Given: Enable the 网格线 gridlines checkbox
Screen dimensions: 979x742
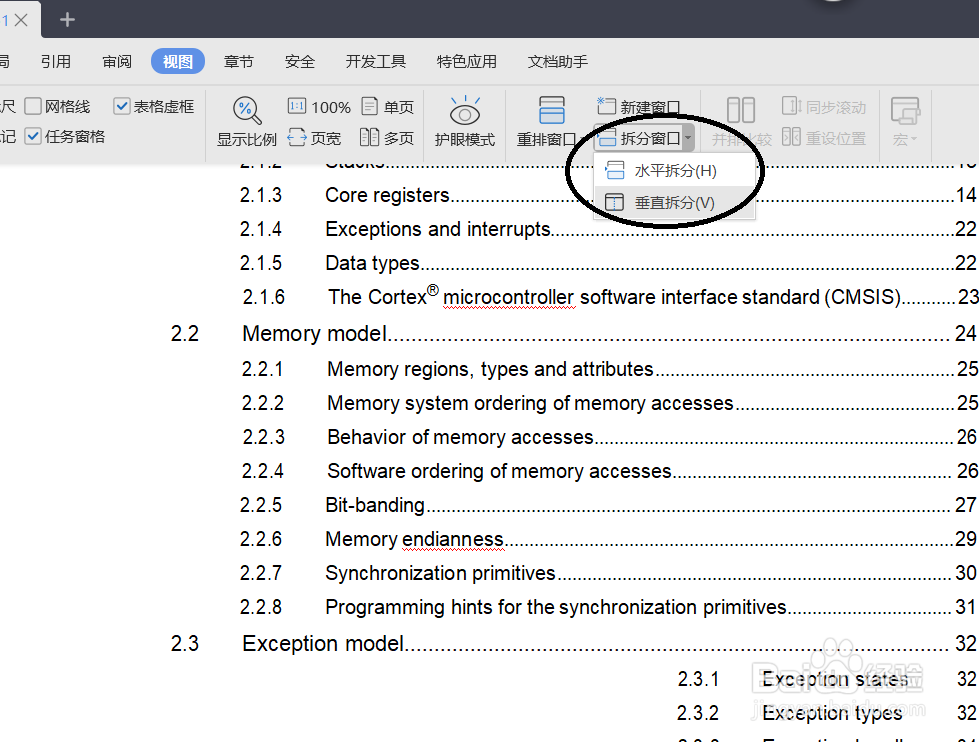Looking at the screenshot, I should pos(34,105).
